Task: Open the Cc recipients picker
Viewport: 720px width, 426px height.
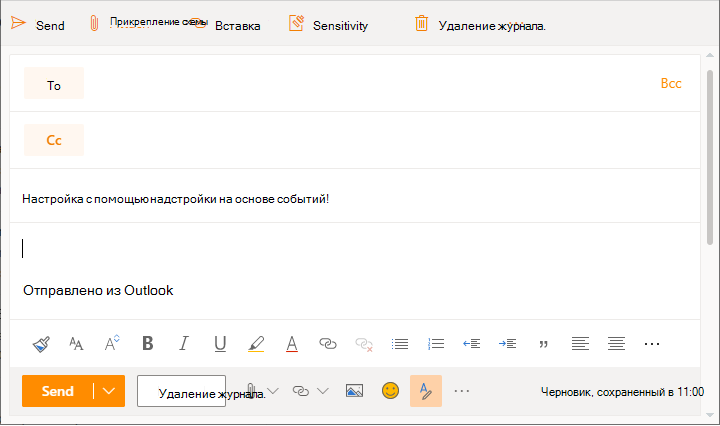Action: click(x=54, y=140)
